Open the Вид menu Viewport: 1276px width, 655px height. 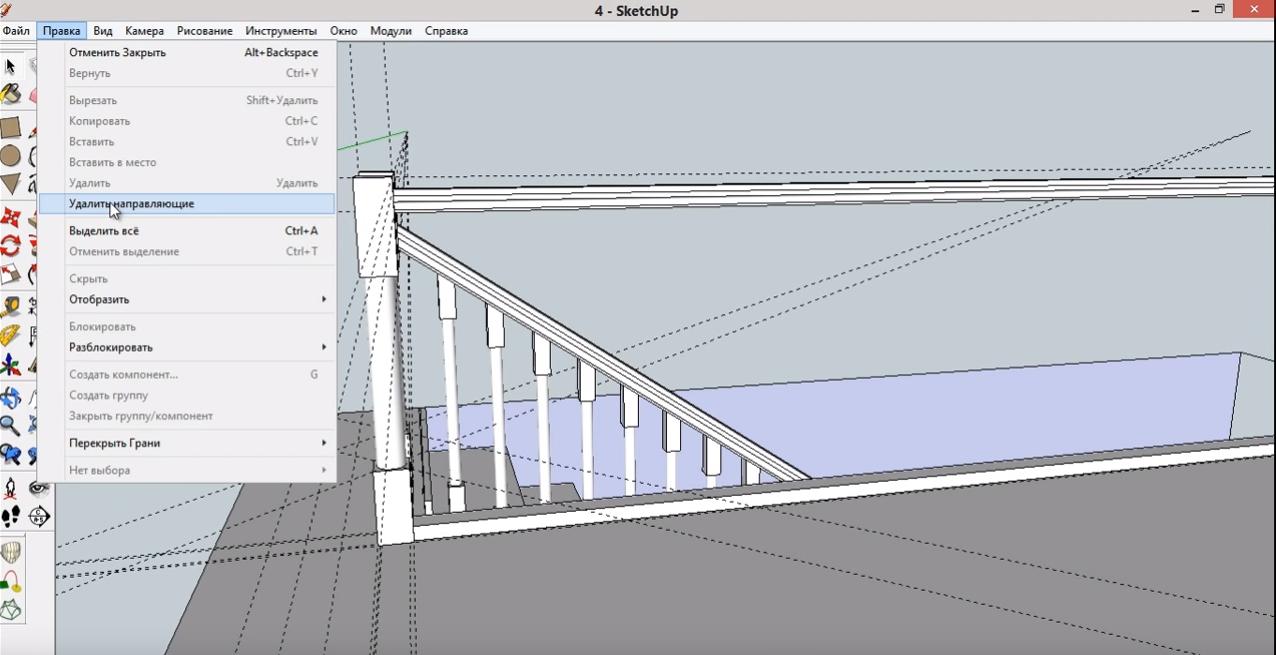(x=103, y=31)
